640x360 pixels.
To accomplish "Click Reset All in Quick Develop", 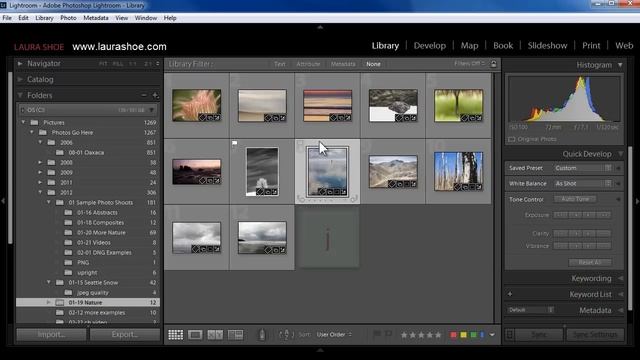I will tap(590, 262).
